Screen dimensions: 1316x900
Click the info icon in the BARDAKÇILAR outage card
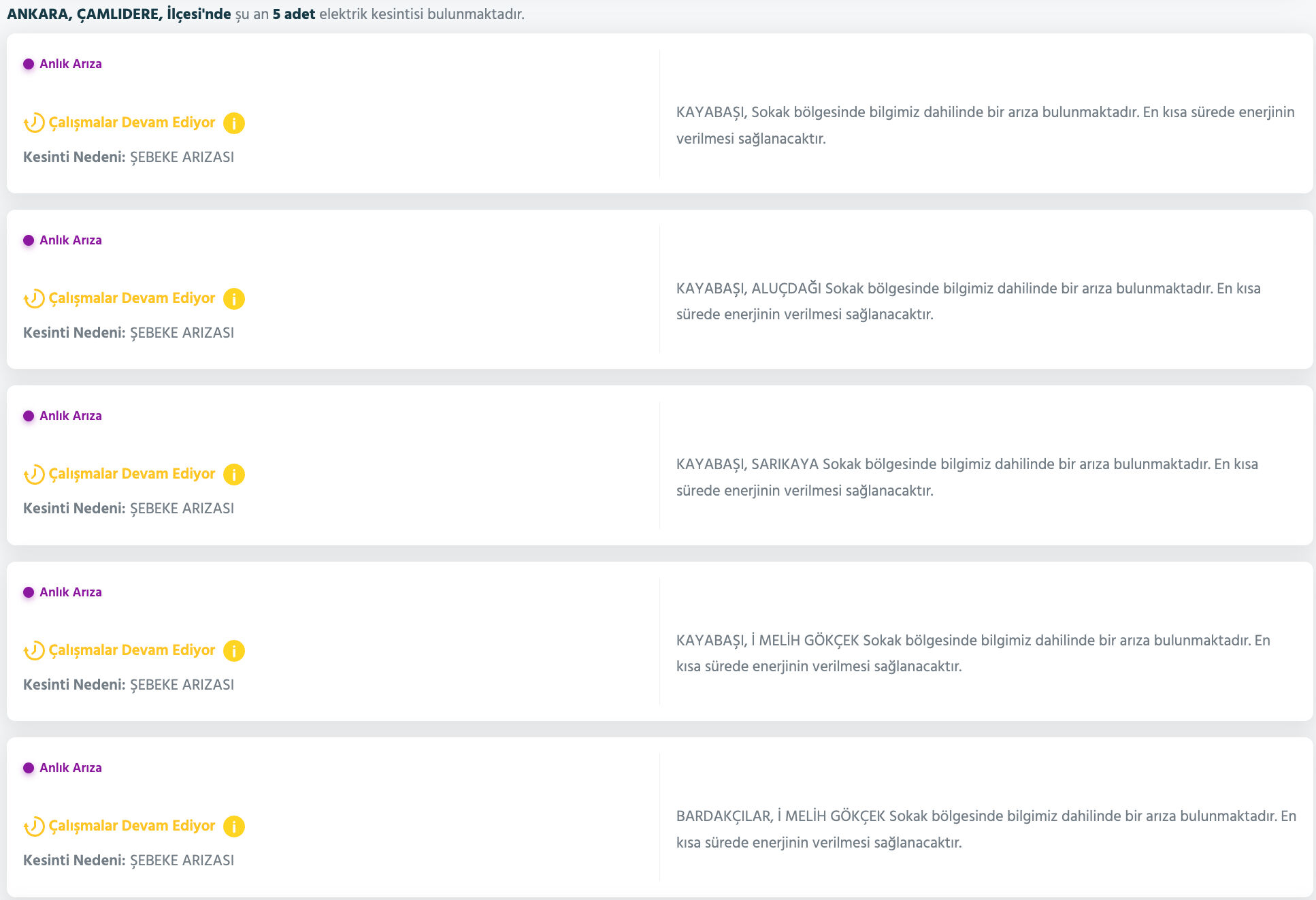(233, 826)
